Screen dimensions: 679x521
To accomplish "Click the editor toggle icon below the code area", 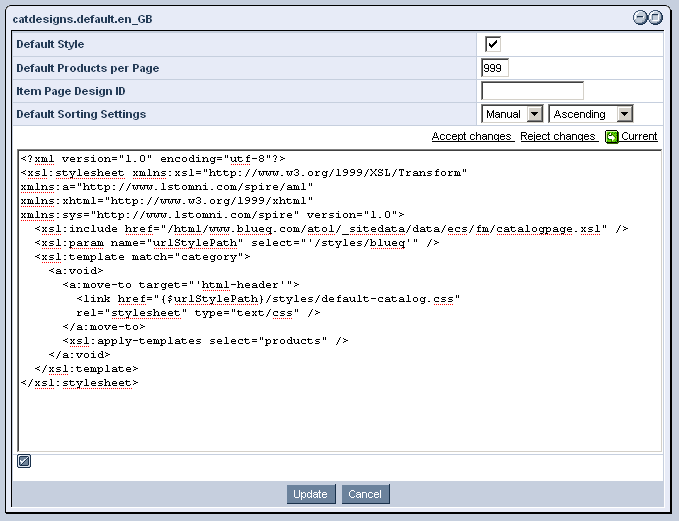I will pyautogui.click(x=24, y=461).
